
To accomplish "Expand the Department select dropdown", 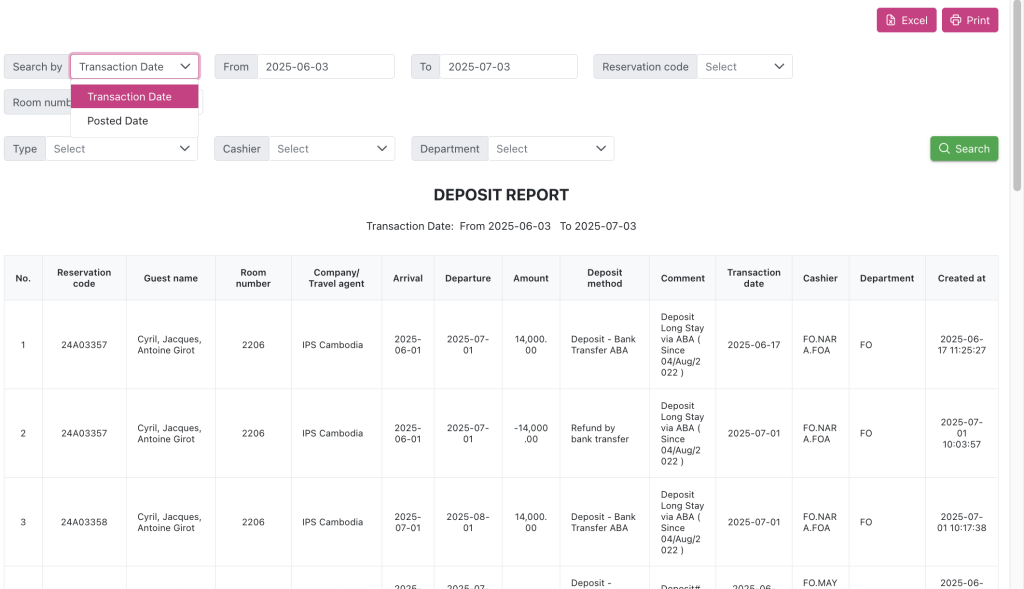I will 550,149.
